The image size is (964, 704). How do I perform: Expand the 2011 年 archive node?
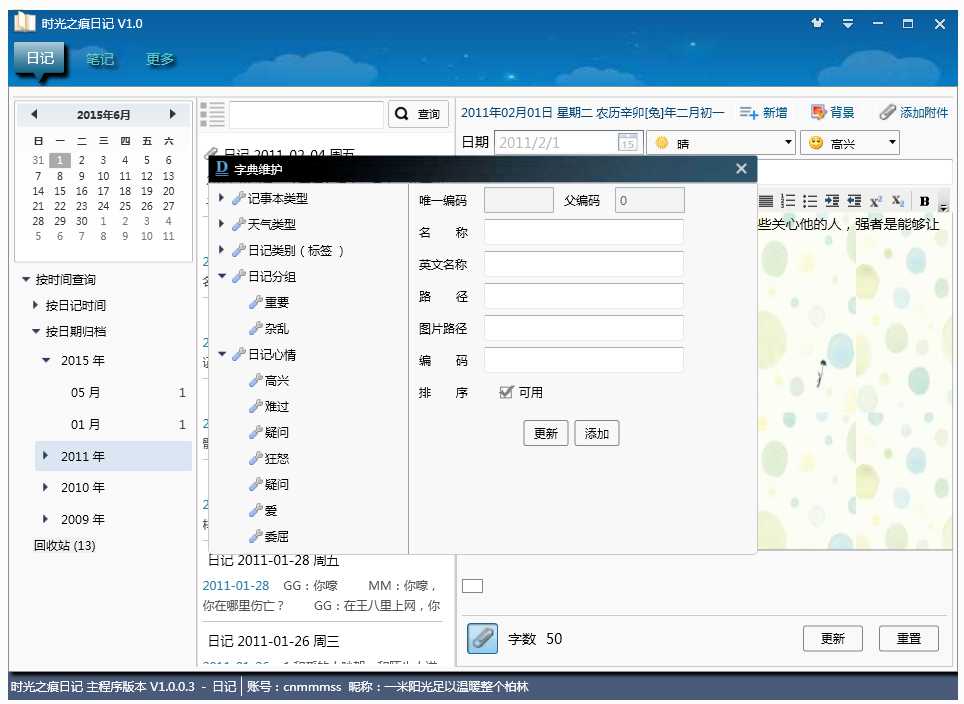point(45,456)
